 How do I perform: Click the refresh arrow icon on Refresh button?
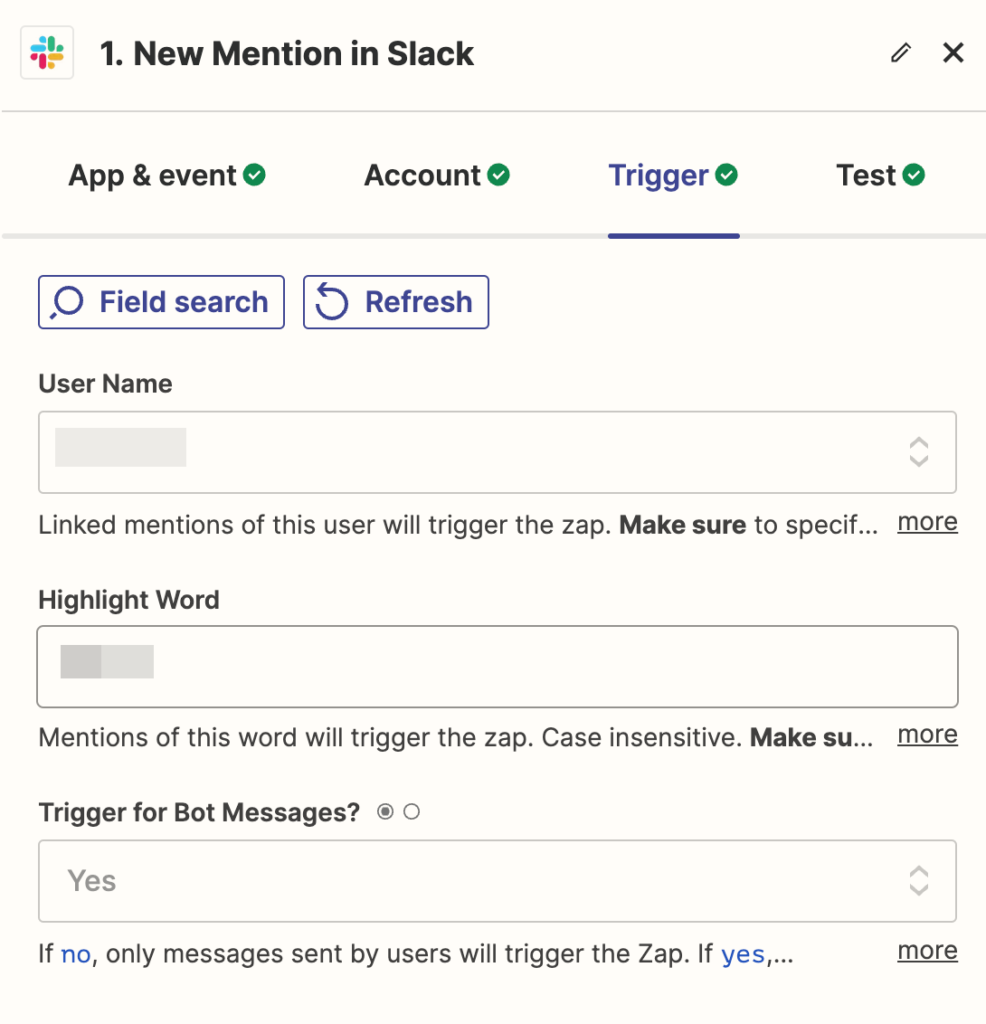(331, 302)
